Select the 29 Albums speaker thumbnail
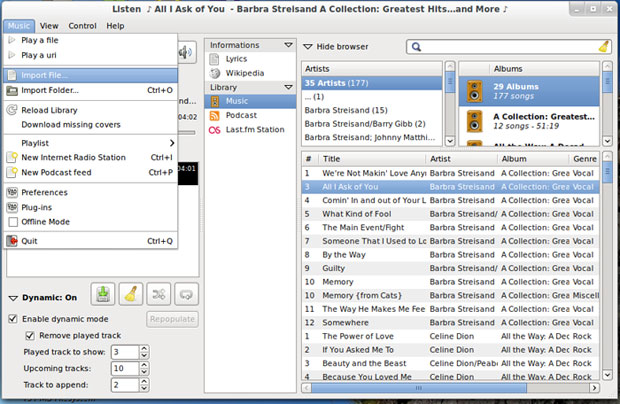 coord(474,91)
